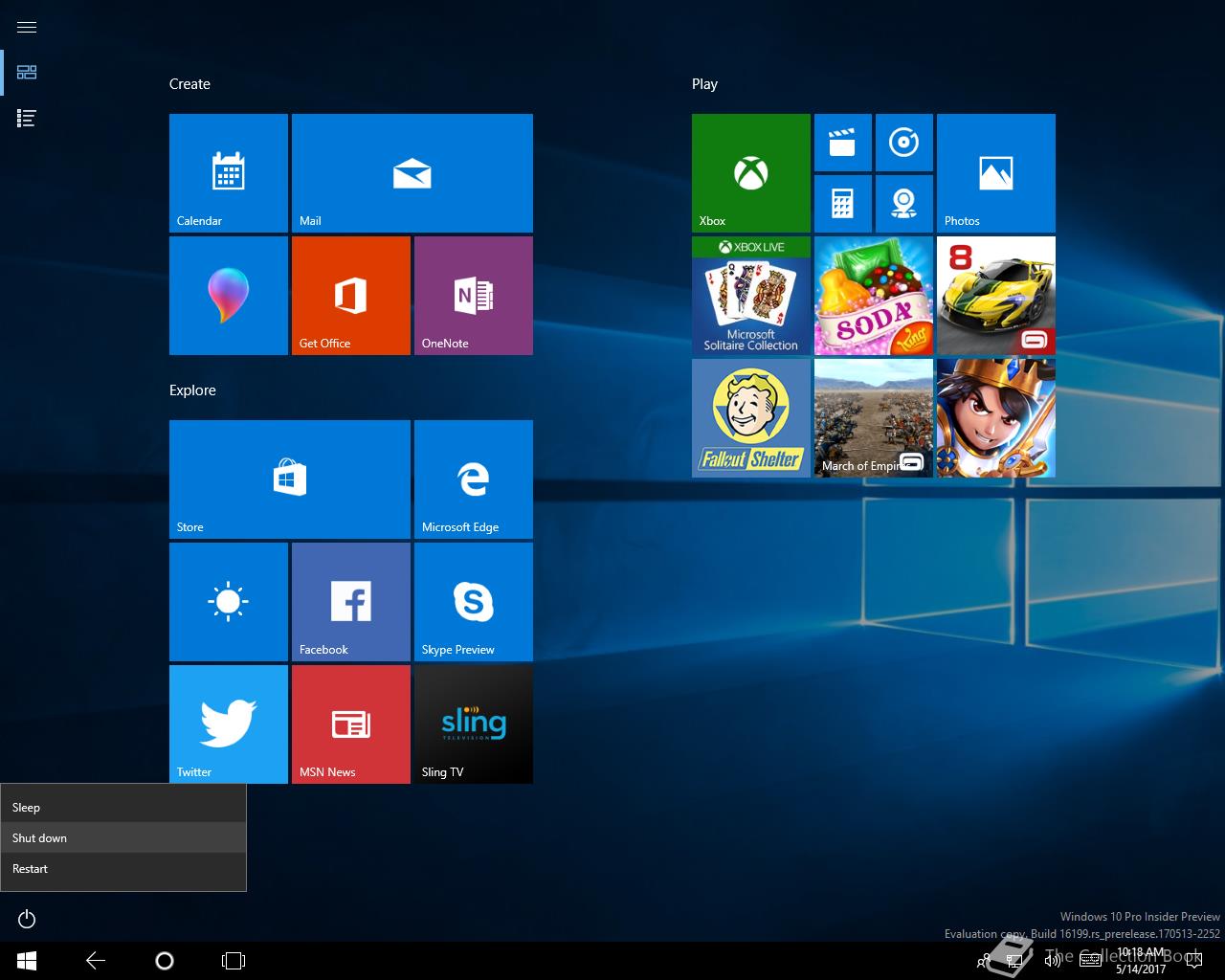Open the network icon in tray

(1015, 961)
